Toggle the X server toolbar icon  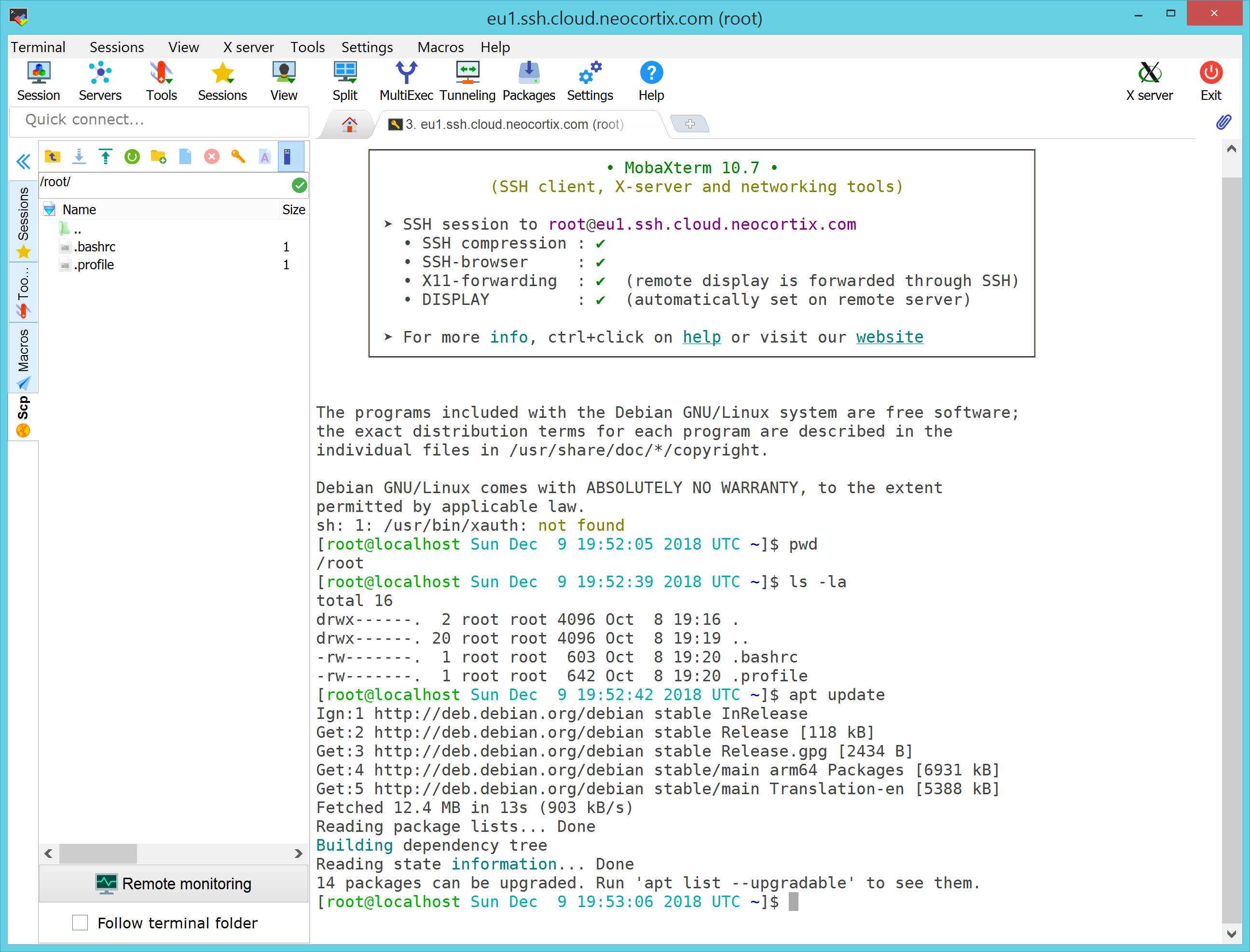(1149, 81)
